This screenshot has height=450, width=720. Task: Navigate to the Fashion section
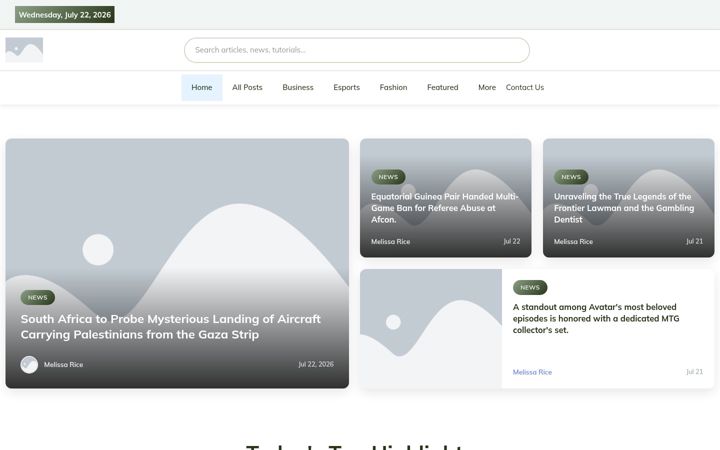pyautogui.click(x=393, y=87)
